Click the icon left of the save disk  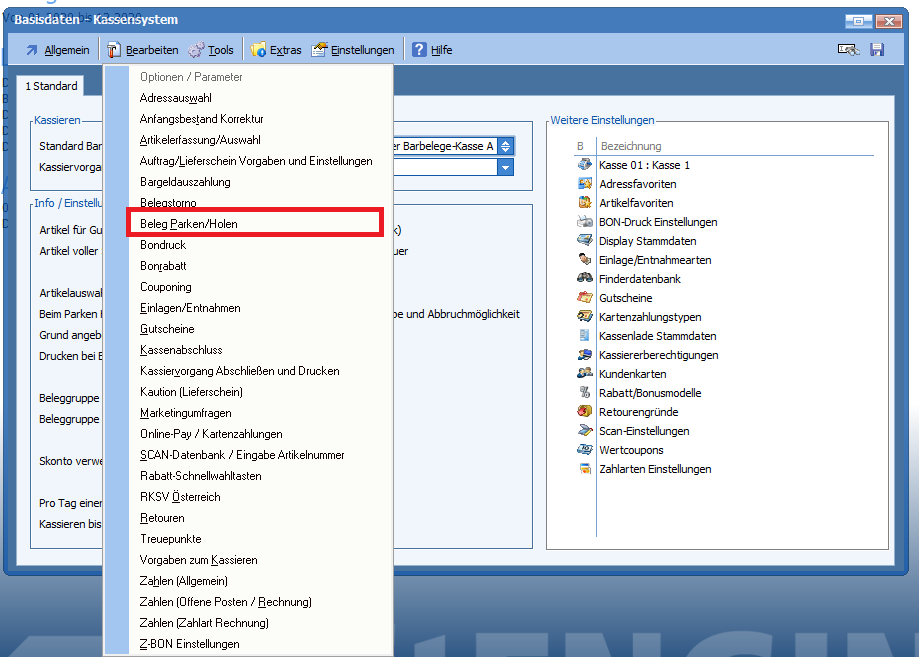847,50
